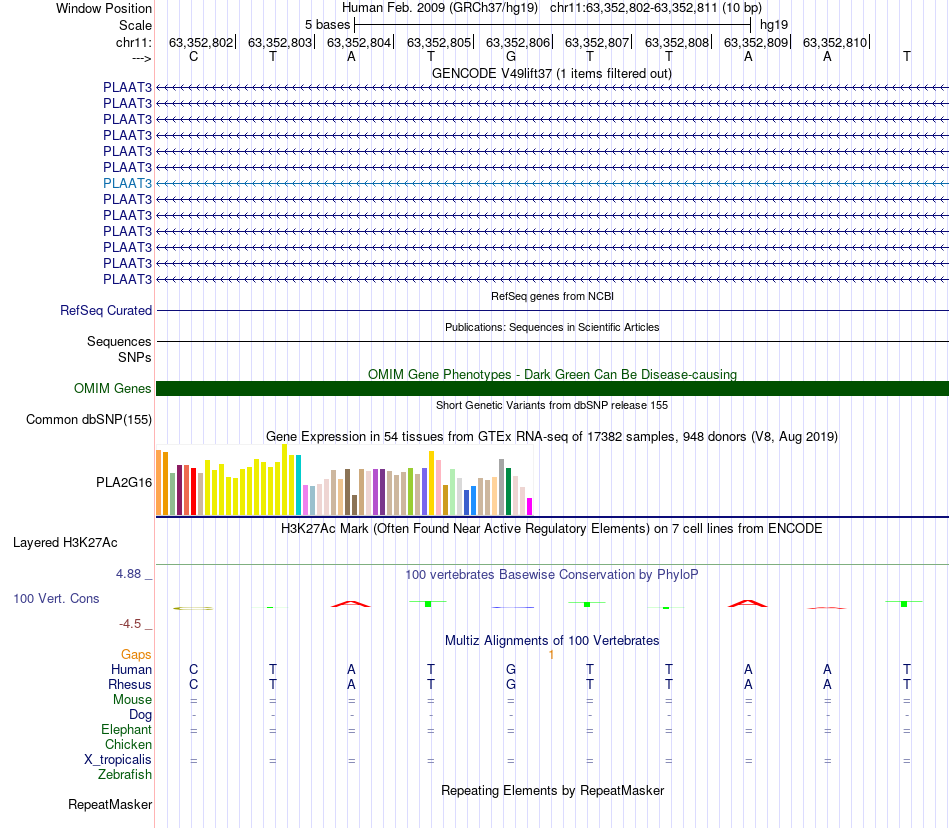Click the dark green OMIM gene bar
The width and height of the screenshot is (950, 828).
tap(552, 388)
